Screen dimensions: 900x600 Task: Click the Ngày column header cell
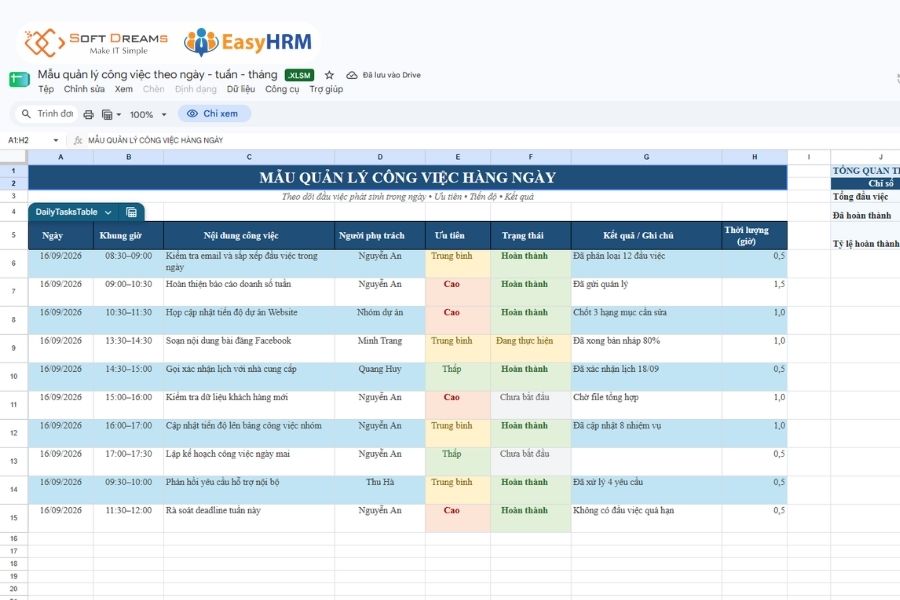coord(61,235)
